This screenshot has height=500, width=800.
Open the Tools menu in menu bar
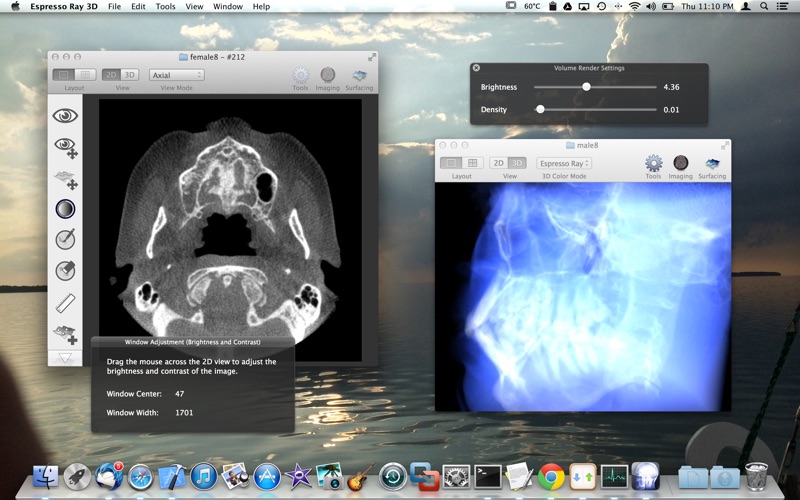pos(165,6)
